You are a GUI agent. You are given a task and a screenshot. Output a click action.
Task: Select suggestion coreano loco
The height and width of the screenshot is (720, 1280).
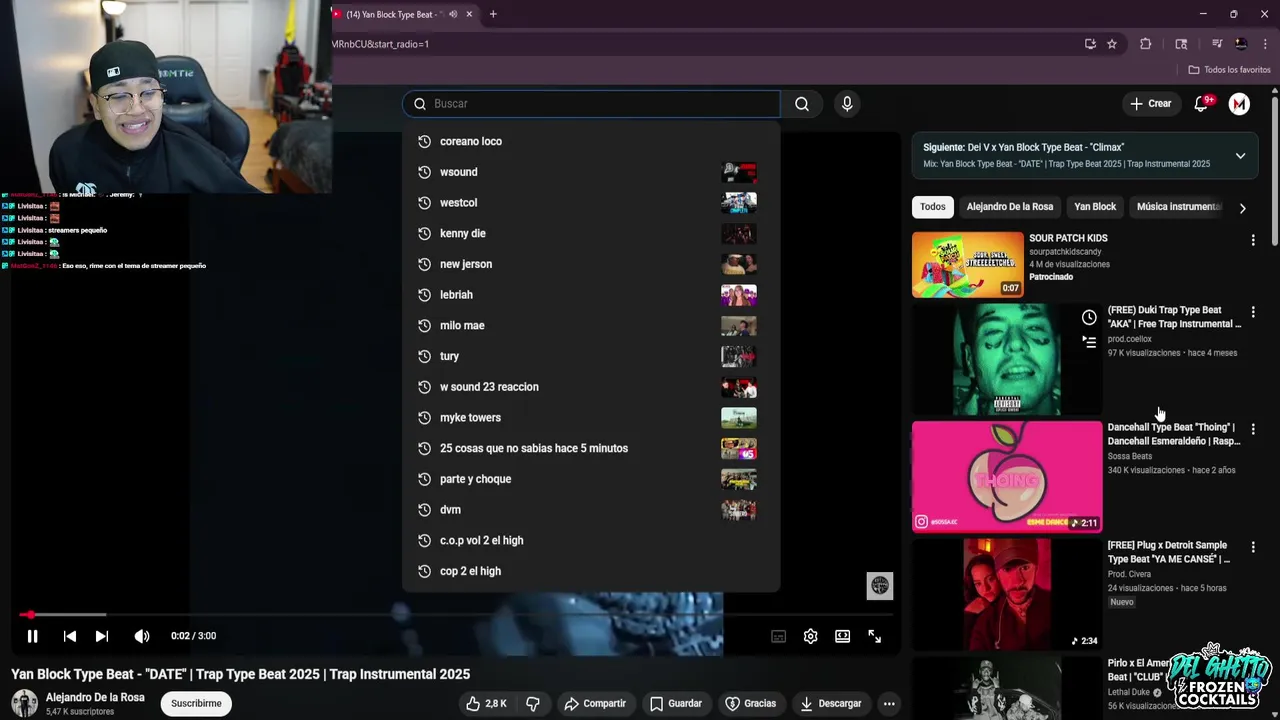(x=590, y=141)
